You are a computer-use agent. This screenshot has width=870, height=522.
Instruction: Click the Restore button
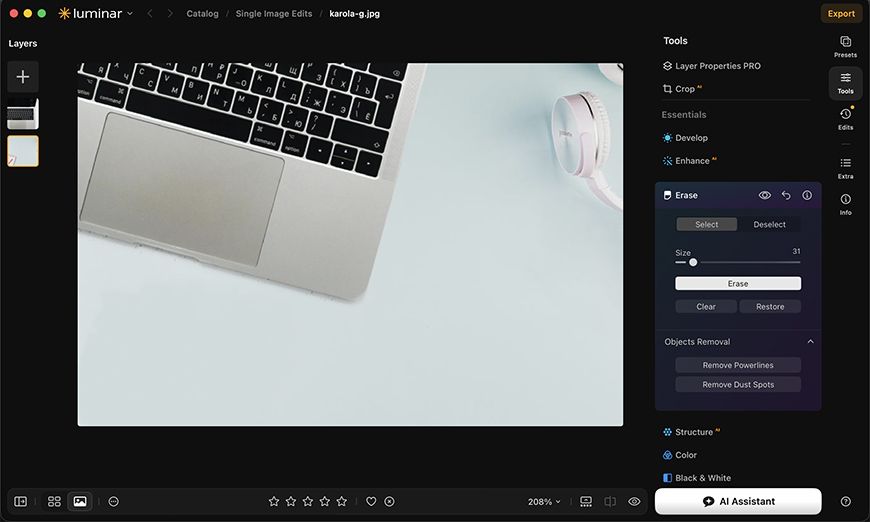click(770, 306)
